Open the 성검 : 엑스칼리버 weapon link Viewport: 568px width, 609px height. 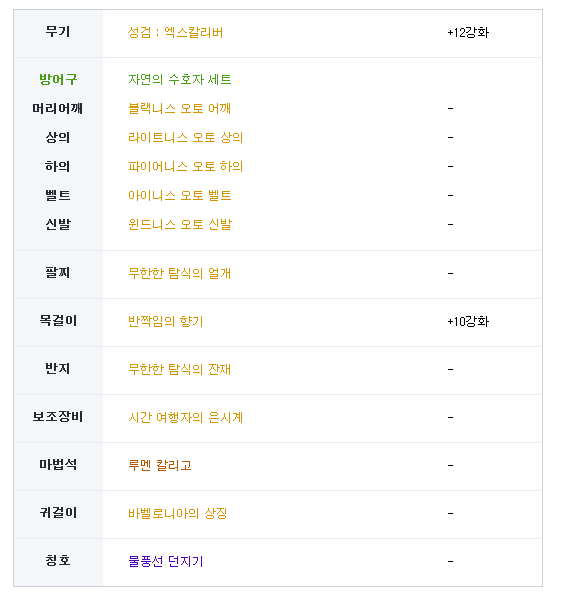tap(175, 32)
